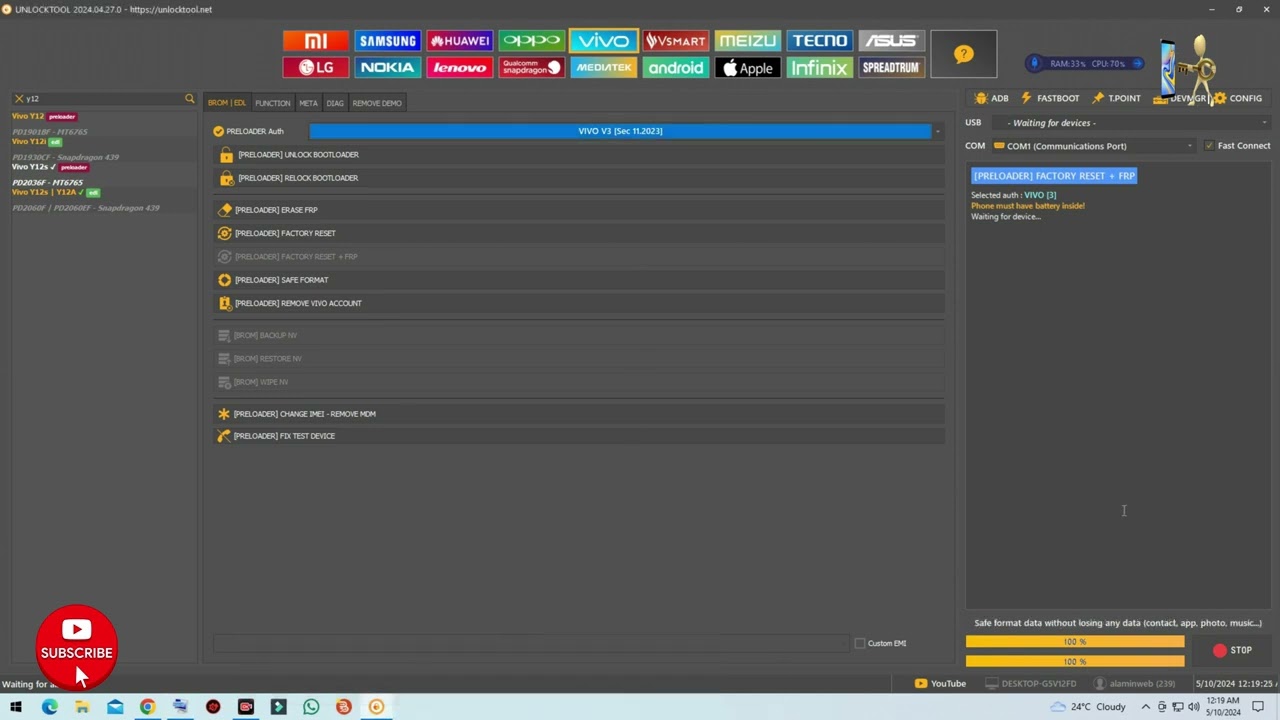This screenshot has height=720, width=1280.
Task: Select the Vivo brand logo
Action: click(604, 41)
